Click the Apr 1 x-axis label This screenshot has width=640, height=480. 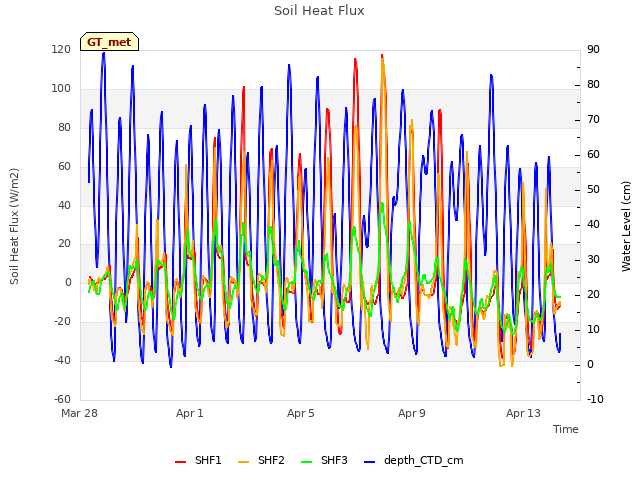[x=190, y=413]
